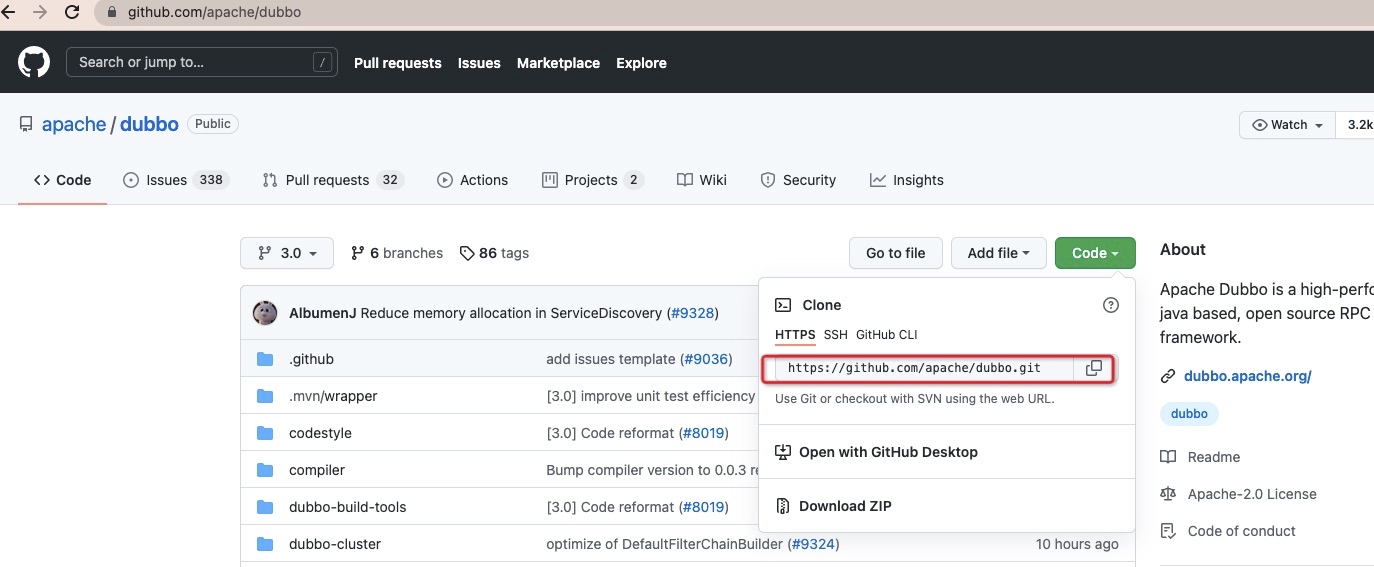The image size is (1374, 567).
Task: Click Pull requests in top navigation
Action: (398, 63)
